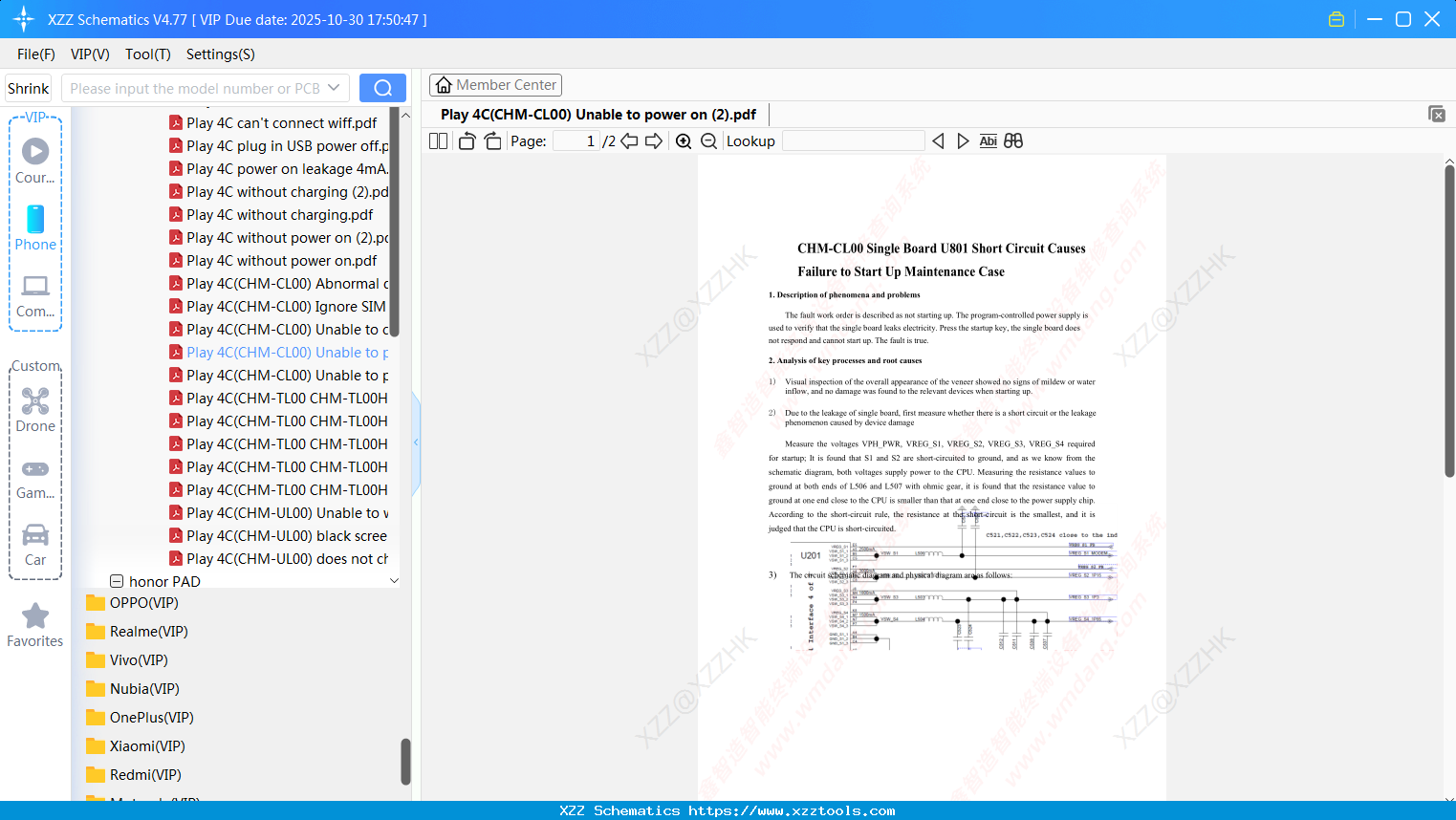Click the PDF viewer vertical scrollbar

[1449, 320]
